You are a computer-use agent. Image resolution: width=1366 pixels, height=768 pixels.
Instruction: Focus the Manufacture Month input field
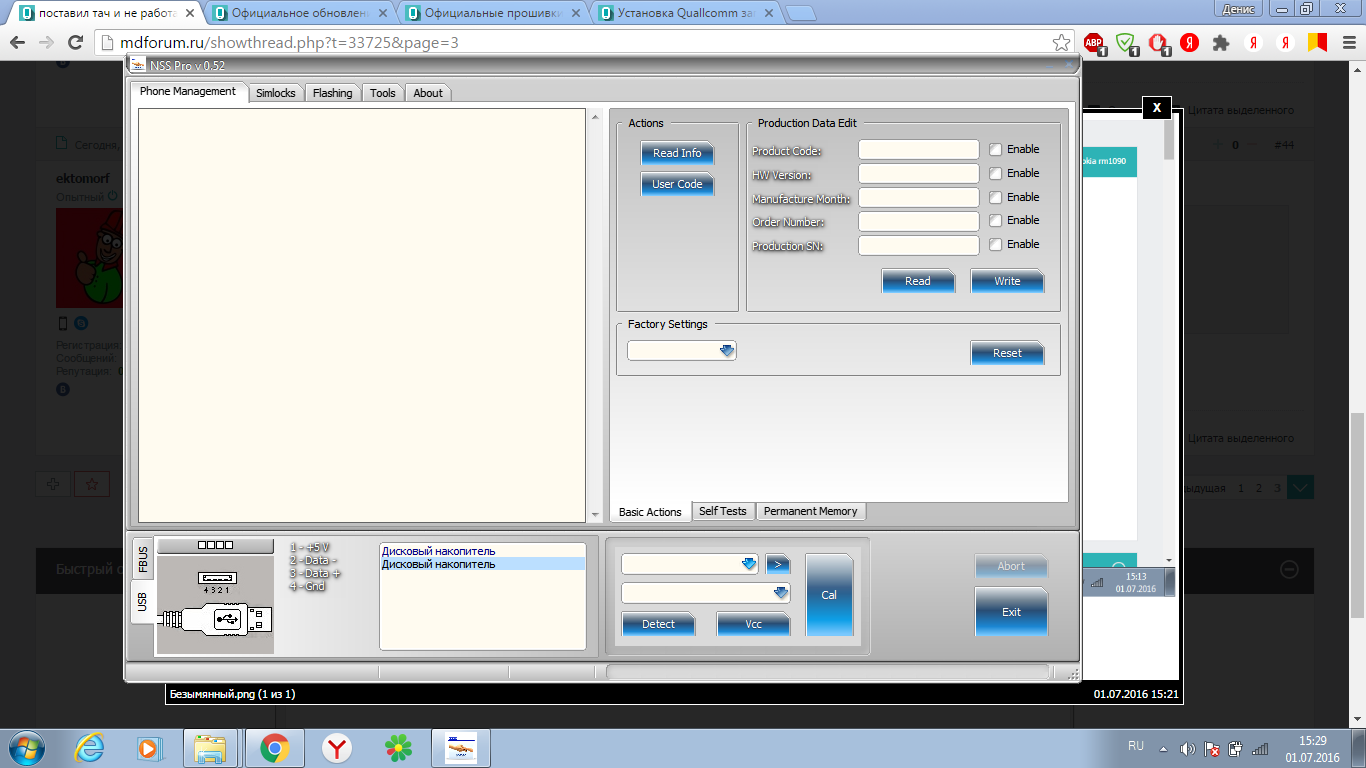(919, 198)
